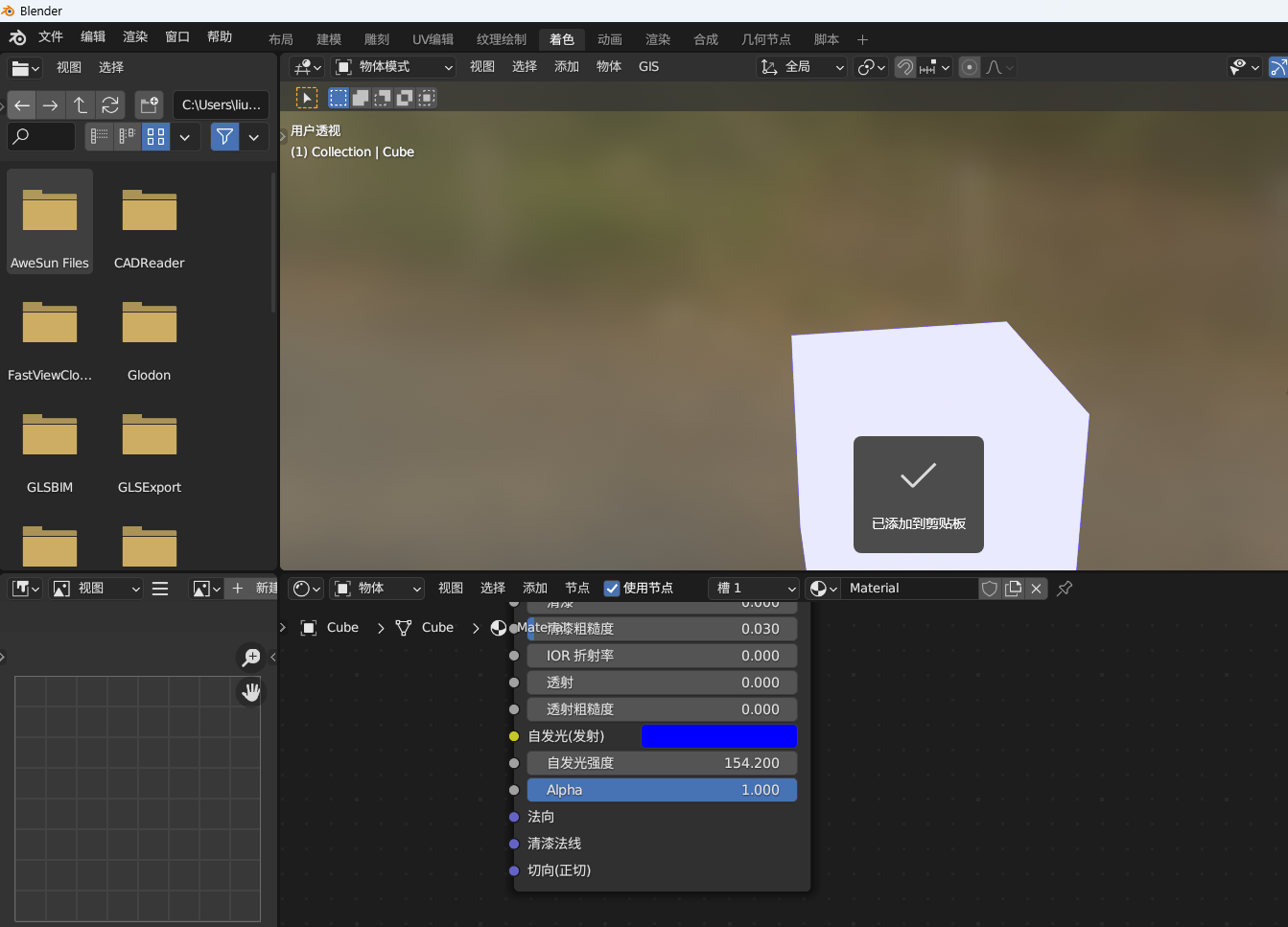Refresh the file browser listing
The image size is (1288, 927).
pos(110,104)
